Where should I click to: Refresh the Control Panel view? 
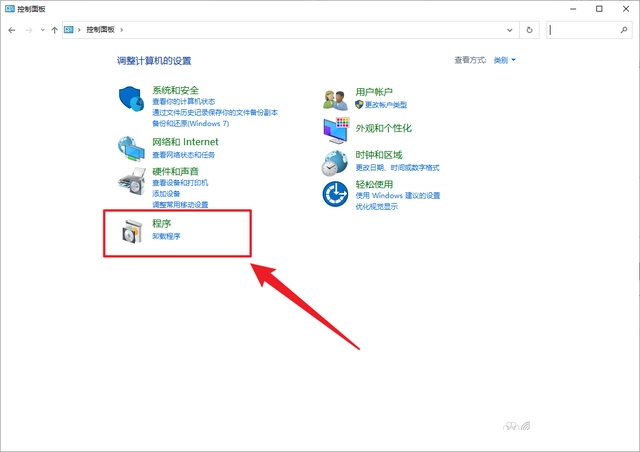[x=529, y=30]
